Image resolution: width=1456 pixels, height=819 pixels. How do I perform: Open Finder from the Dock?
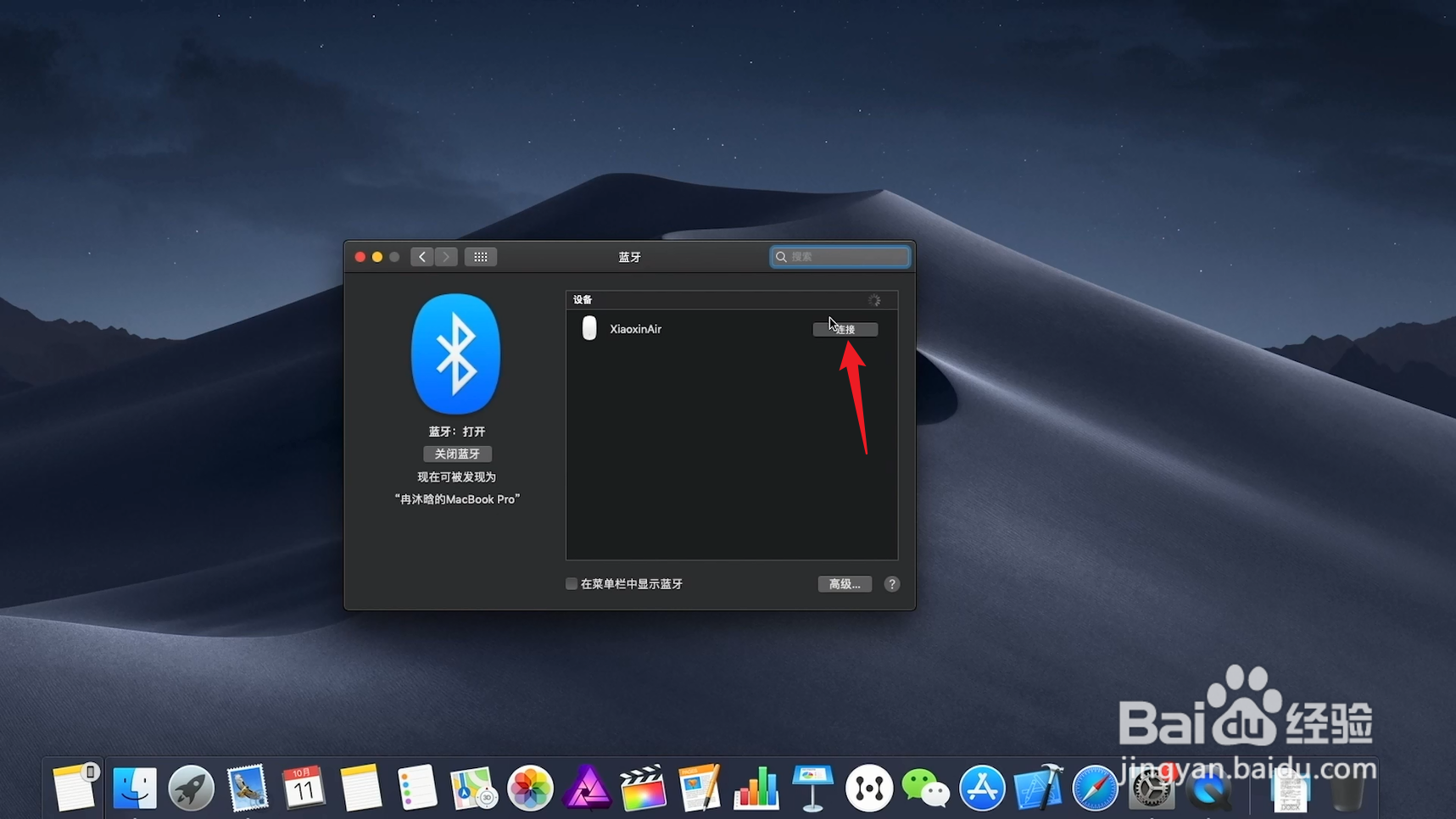tap(134, 788)
